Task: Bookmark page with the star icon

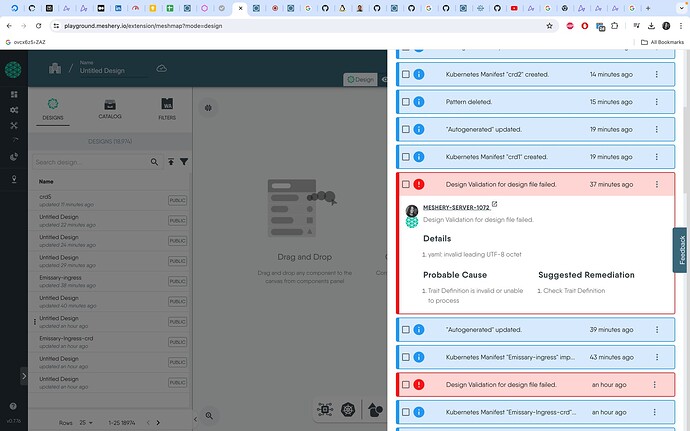Action: [549, 26]
